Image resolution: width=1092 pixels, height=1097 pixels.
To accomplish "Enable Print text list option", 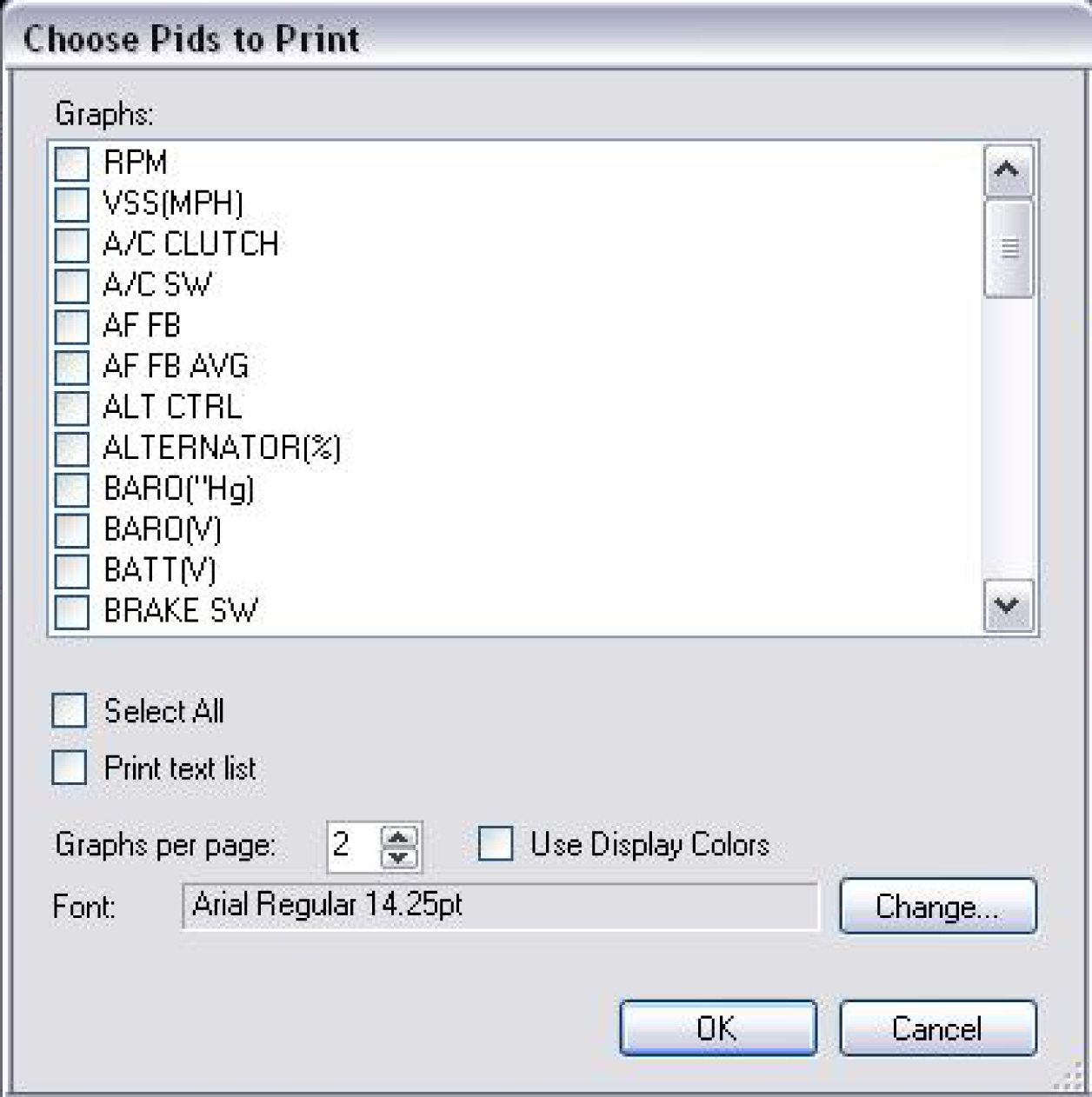I will pyautogui.click(x=70, y=768).
